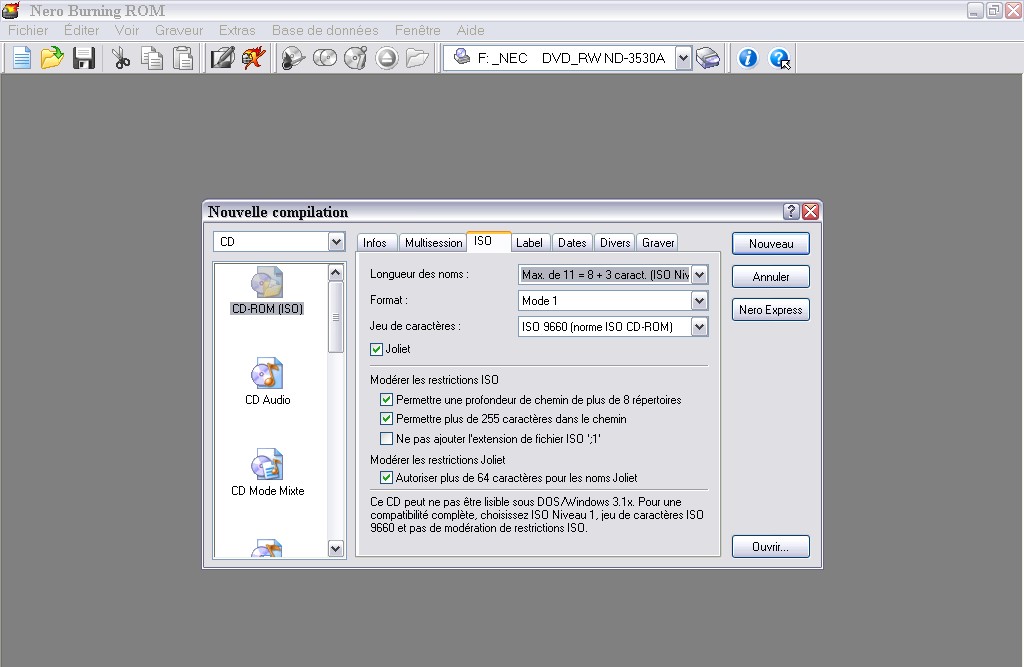Click the Cut scissors icon
The height and width of the screenshot is (667, 1024).
tap(121, 58)
